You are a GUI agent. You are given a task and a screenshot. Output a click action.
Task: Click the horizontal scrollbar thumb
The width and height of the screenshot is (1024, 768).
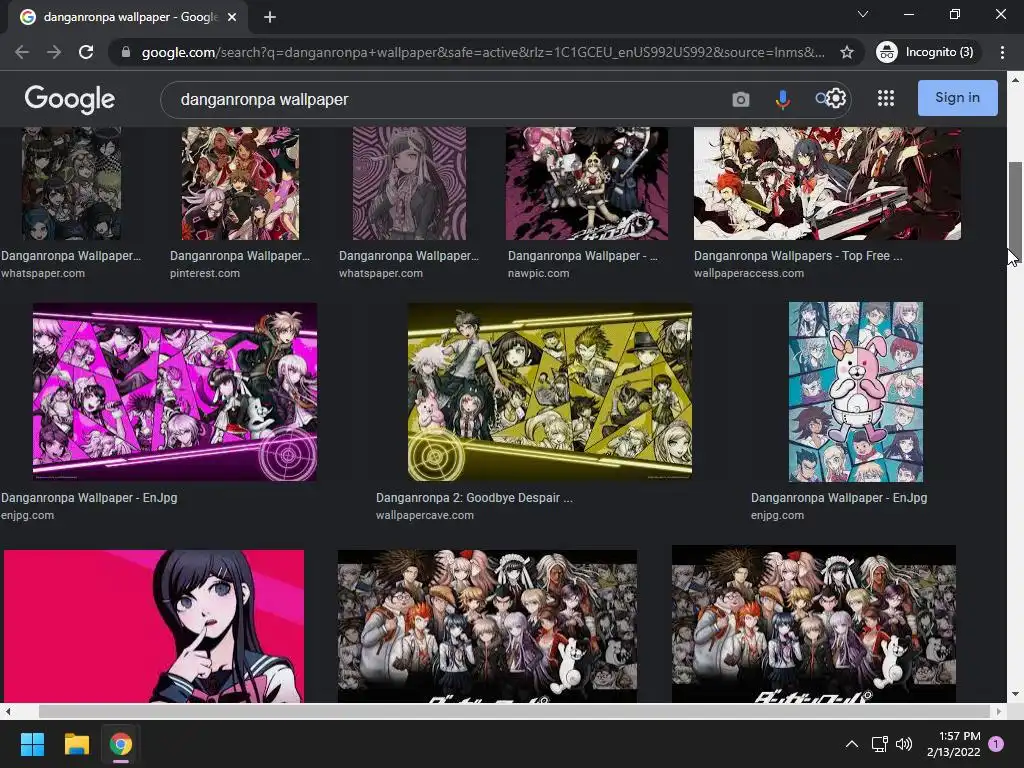[515, 711]
